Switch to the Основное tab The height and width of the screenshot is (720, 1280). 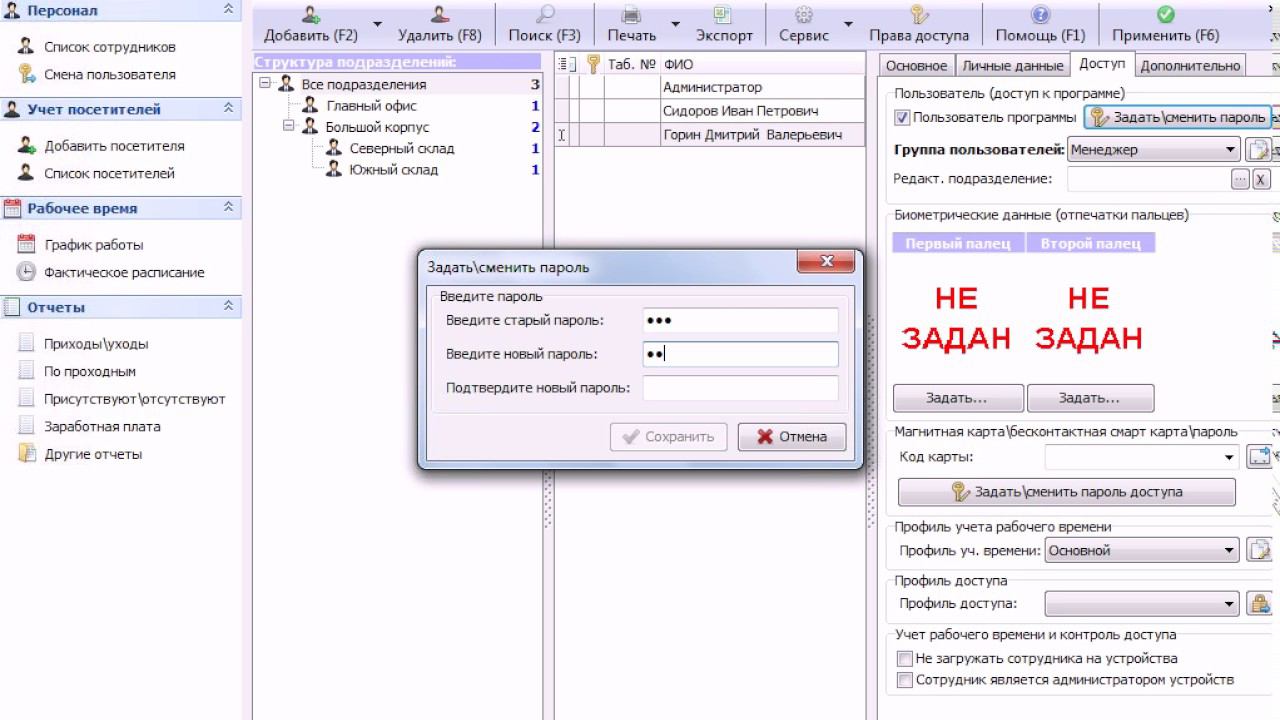(x=916, y=65)
